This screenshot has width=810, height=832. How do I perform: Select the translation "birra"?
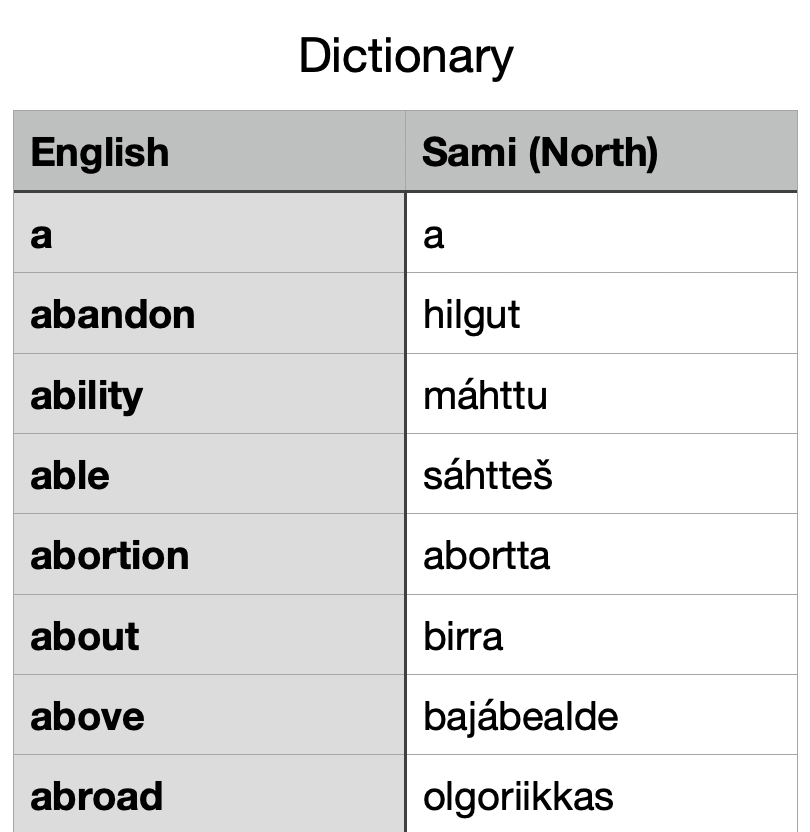pyautogui.click(x=463, y=637)
